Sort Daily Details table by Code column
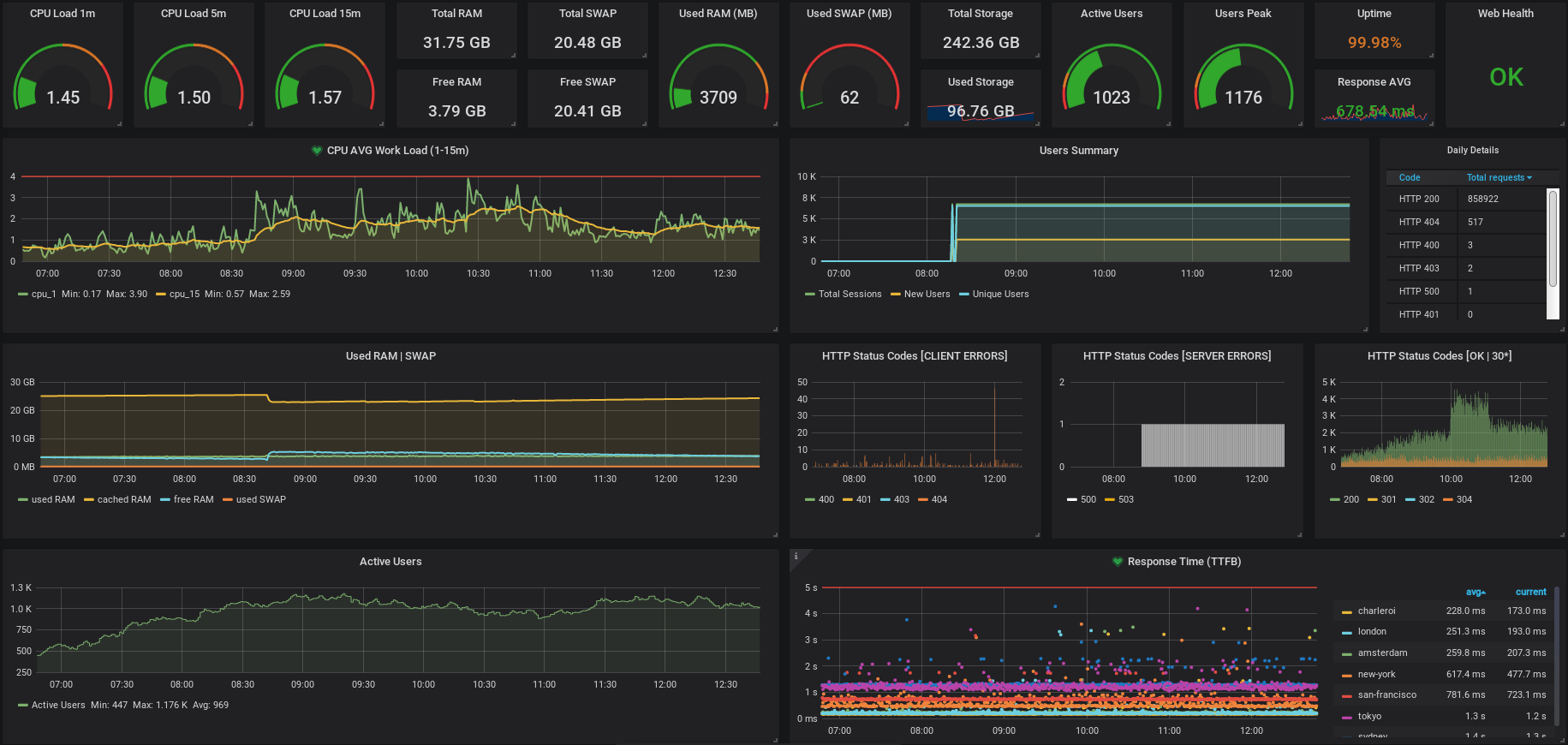The height and width of the screenshot is (745, 1568). click(x=1410, y=177)
